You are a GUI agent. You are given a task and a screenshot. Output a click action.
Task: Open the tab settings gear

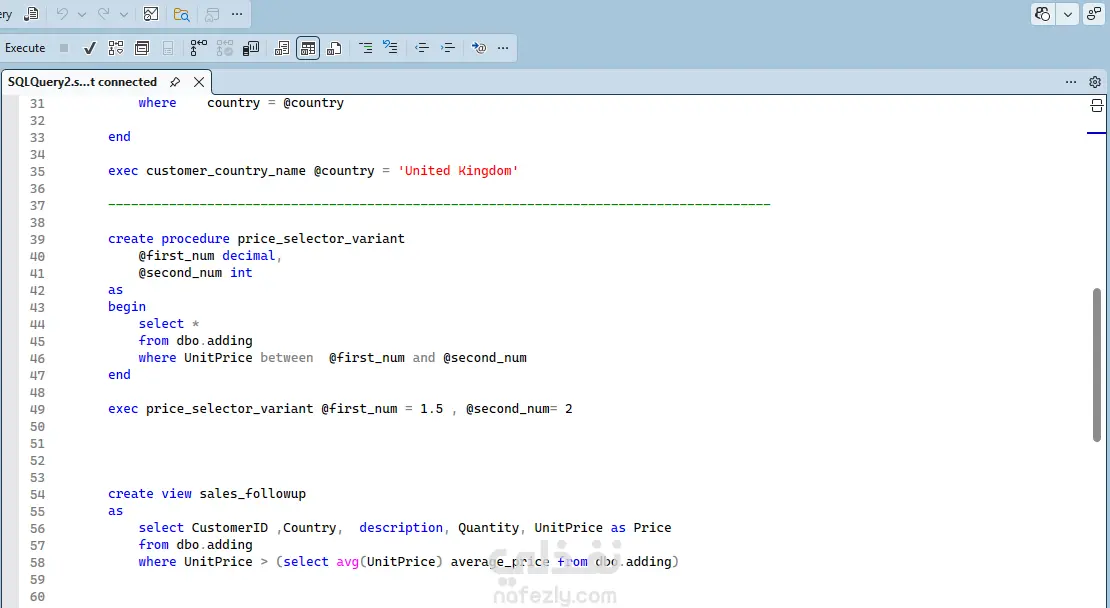point(1095,82)
